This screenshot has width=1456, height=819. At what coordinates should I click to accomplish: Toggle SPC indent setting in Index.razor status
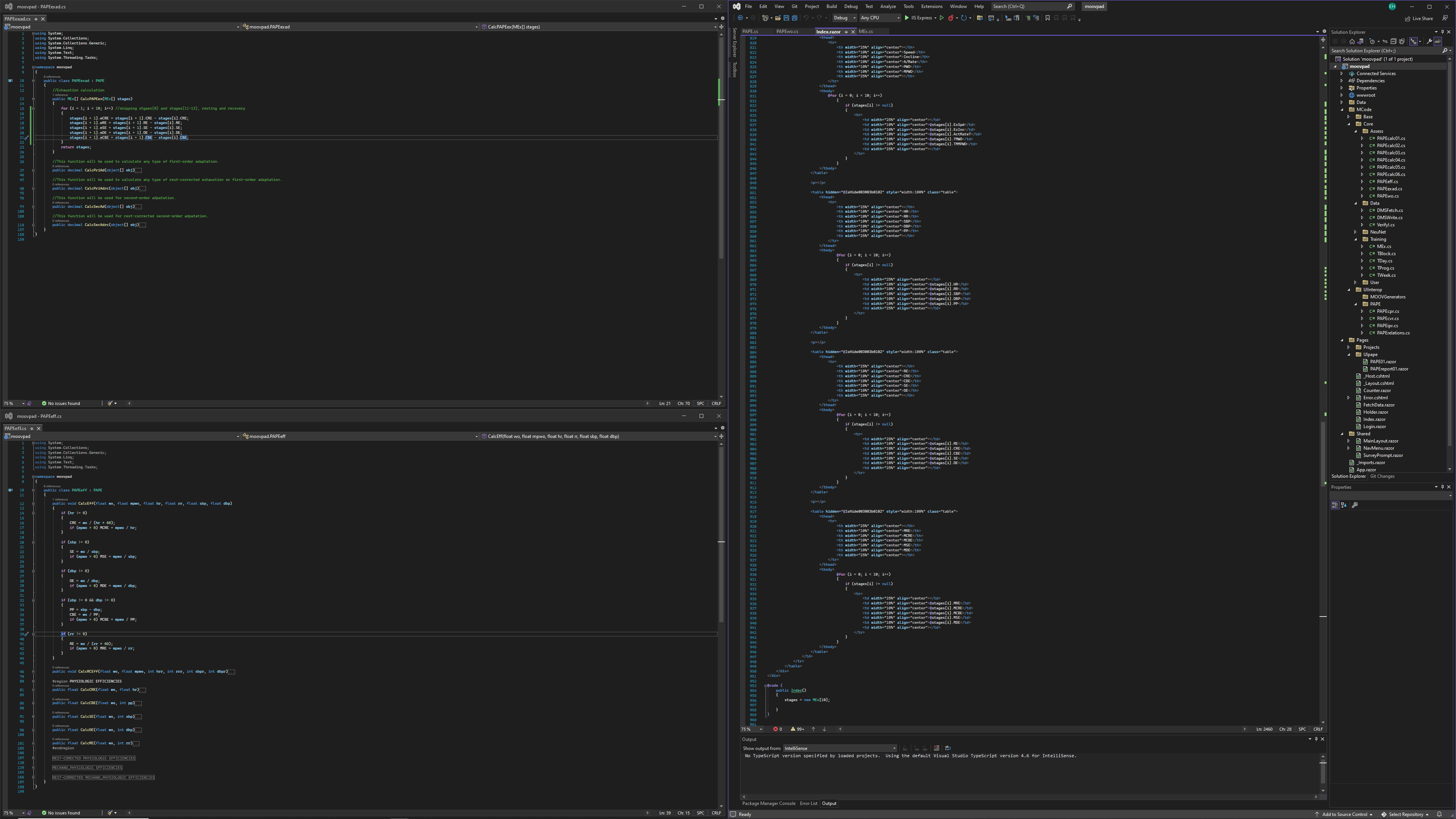click(1302, 729)
